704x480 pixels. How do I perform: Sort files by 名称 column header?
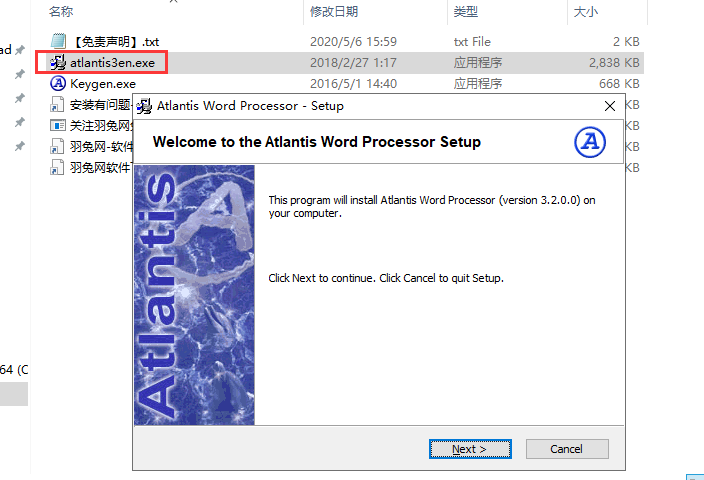click(61, 12)
